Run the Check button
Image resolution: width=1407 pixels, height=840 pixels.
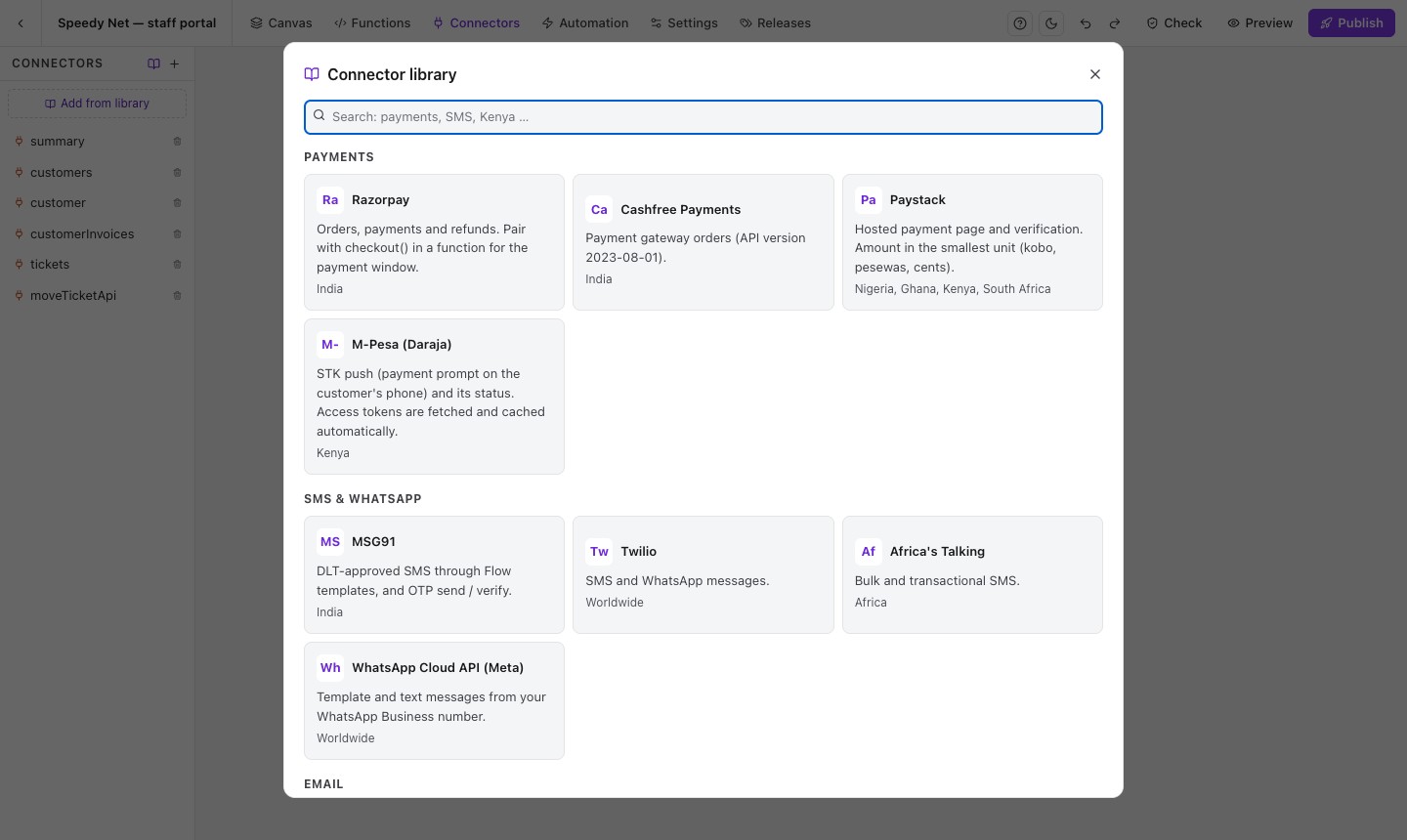click(1174, 23)
